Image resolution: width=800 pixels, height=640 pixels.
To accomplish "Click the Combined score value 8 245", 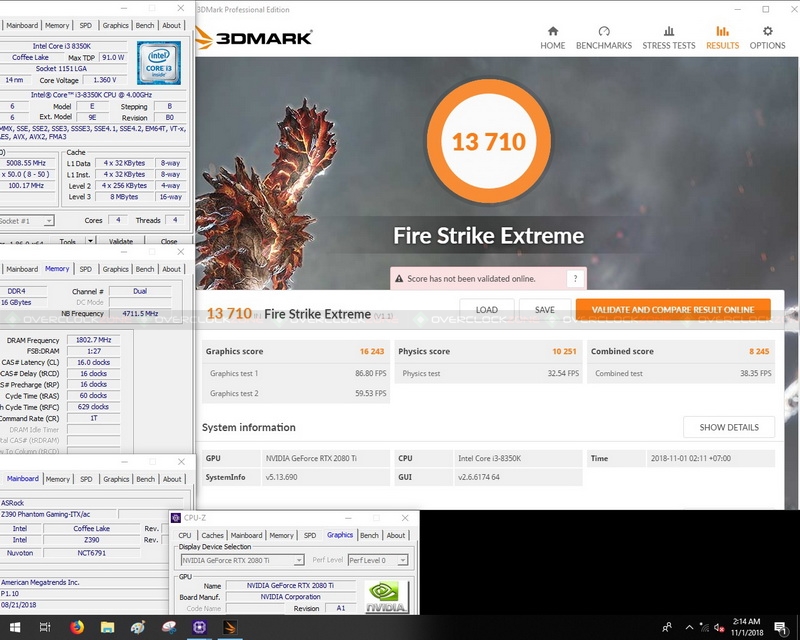I will [x=759, y=352].
